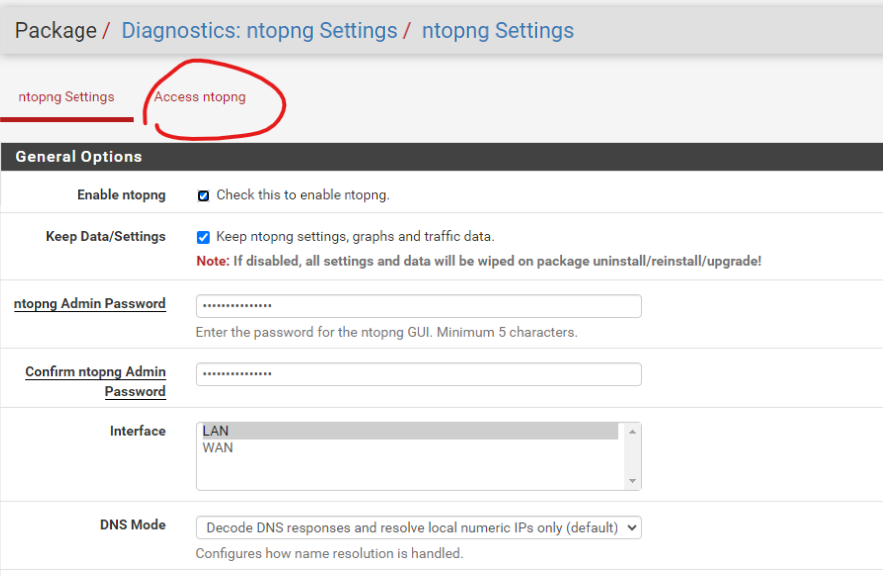Expand the DNS Mode dropdown
883x576 pixels.
pyautogui.click(x=418, y=527)
